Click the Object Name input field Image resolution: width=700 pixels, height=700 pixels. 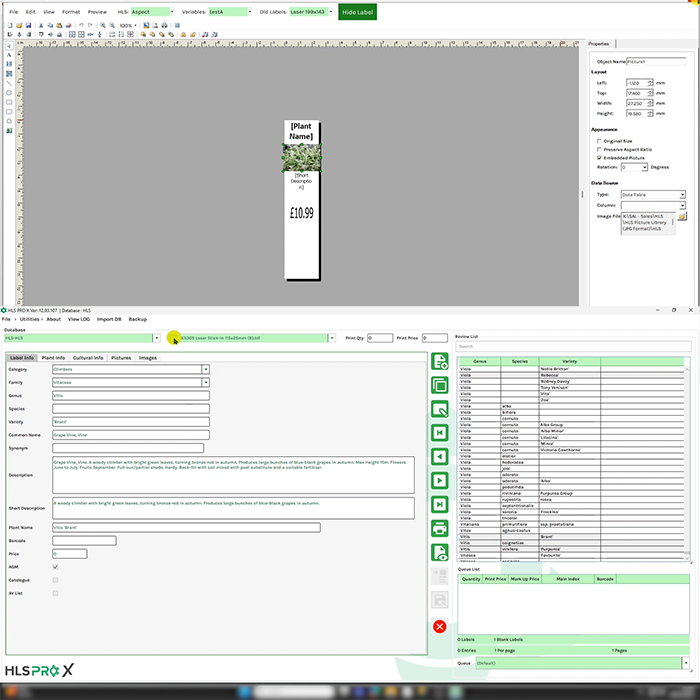point(656,62)
